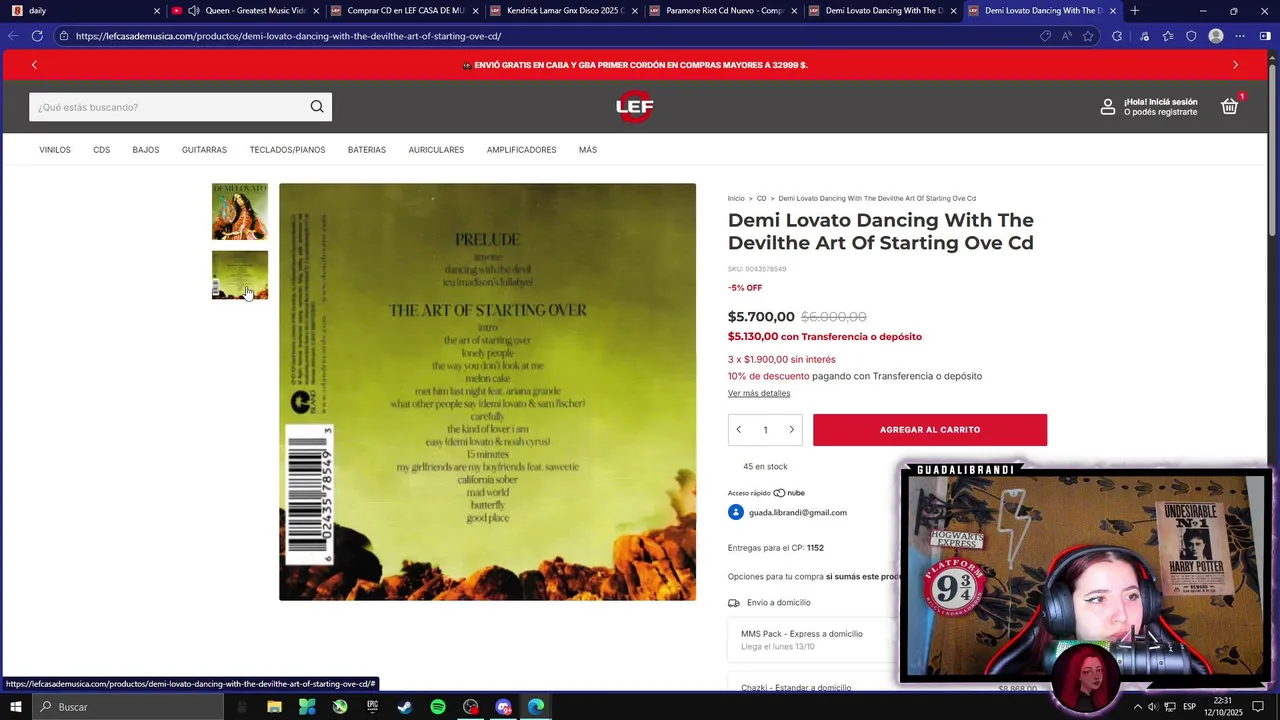The height and width of the screenshot is (720, 1280).
Task: Click the postal code 1152
Action: [x=815, y=548]
